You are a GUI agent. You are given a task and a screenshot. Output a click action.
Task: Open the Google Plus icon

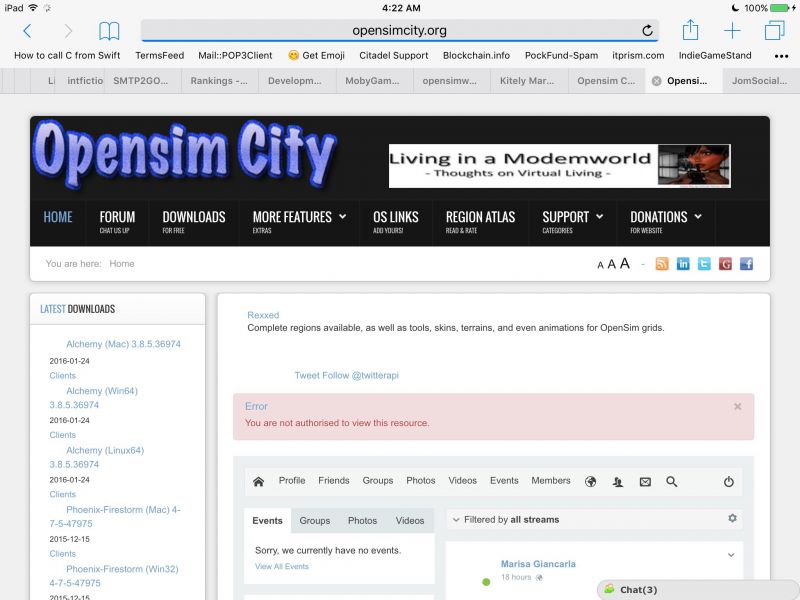pyautogui.click(x=725, y=264)
